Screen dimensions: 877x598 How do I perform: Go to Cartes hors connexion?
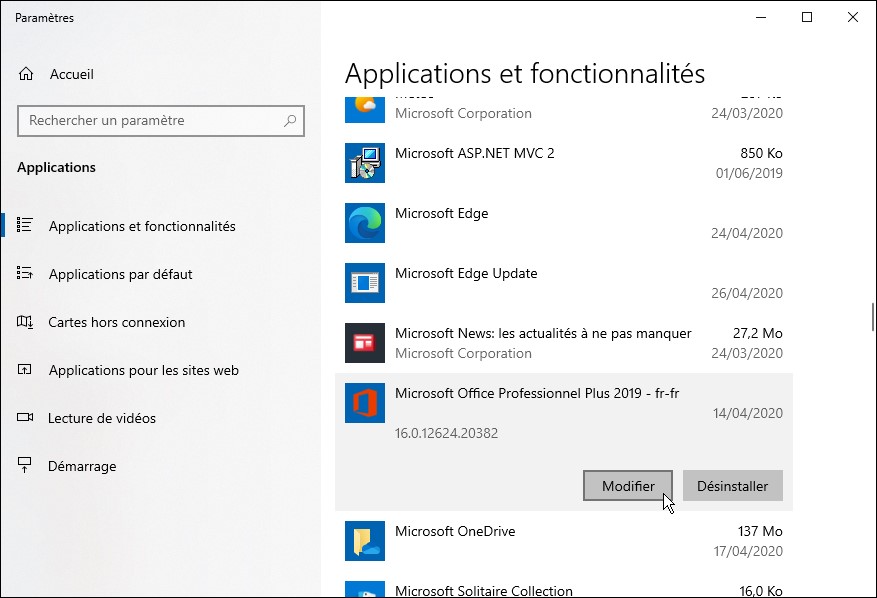pos(116,322)
